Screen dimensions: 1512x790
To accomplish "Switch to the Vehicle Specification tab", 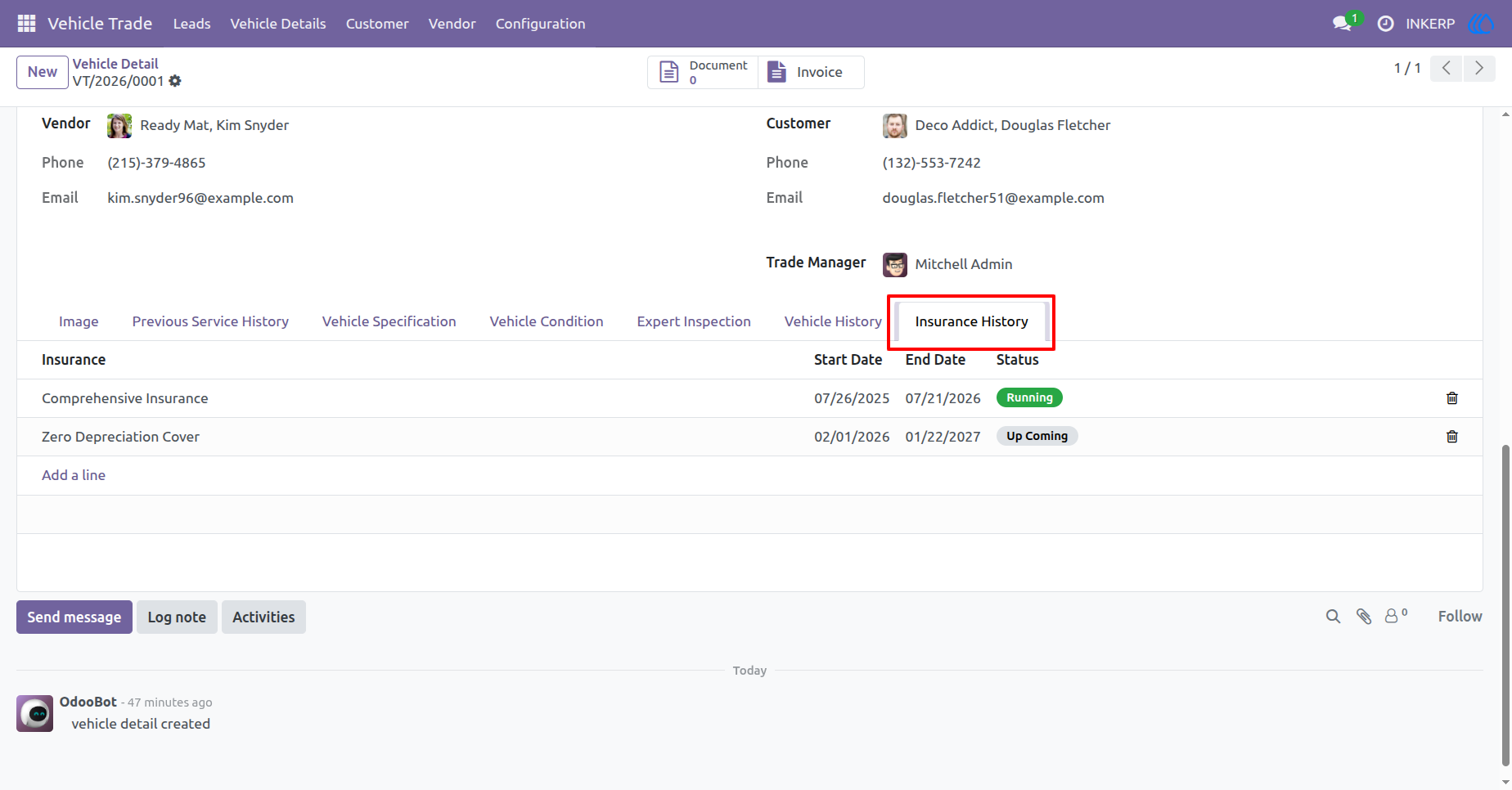I will (389, 321).
